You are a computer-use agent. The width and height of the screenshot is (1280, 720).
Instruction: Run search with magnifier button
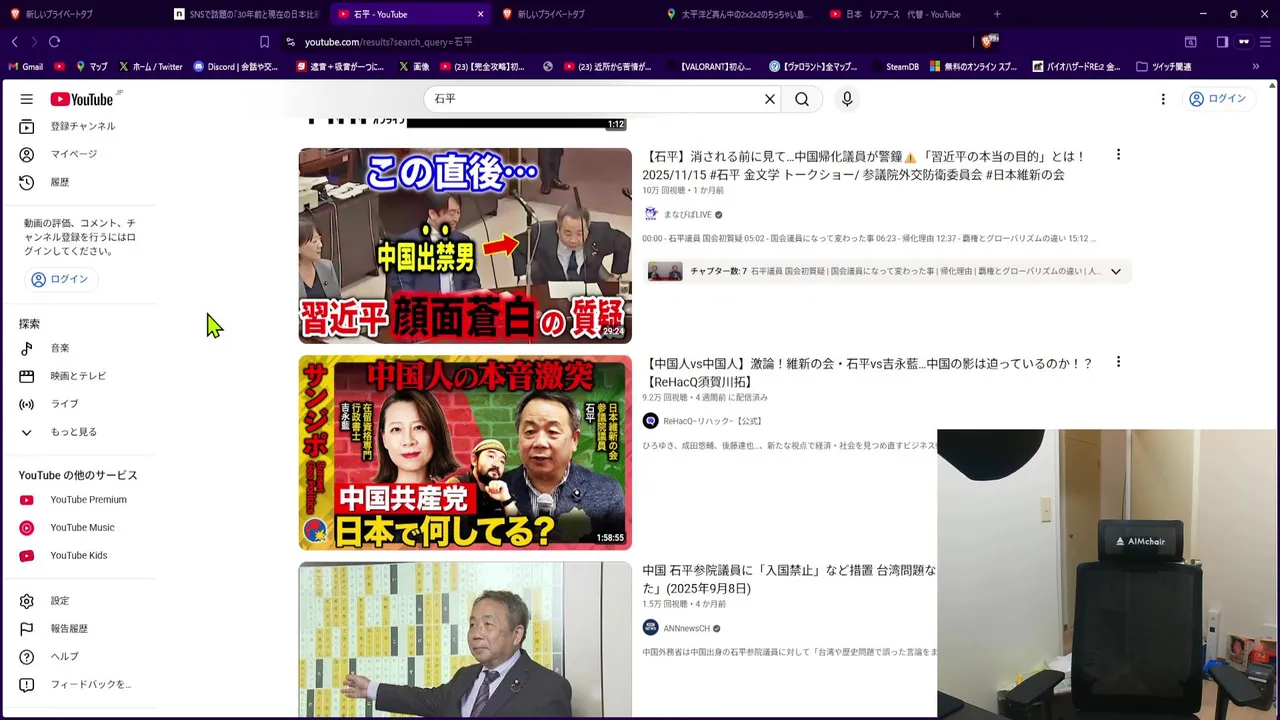802,99
